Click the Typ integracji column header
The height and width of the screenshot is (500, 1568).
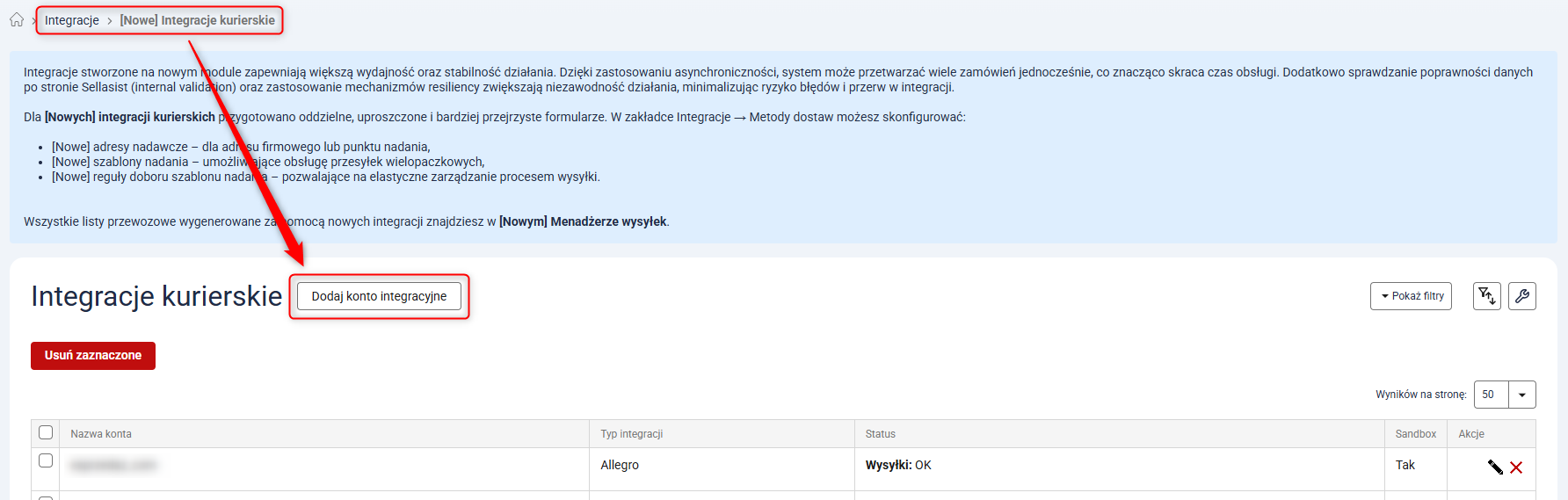pos(632,434)
